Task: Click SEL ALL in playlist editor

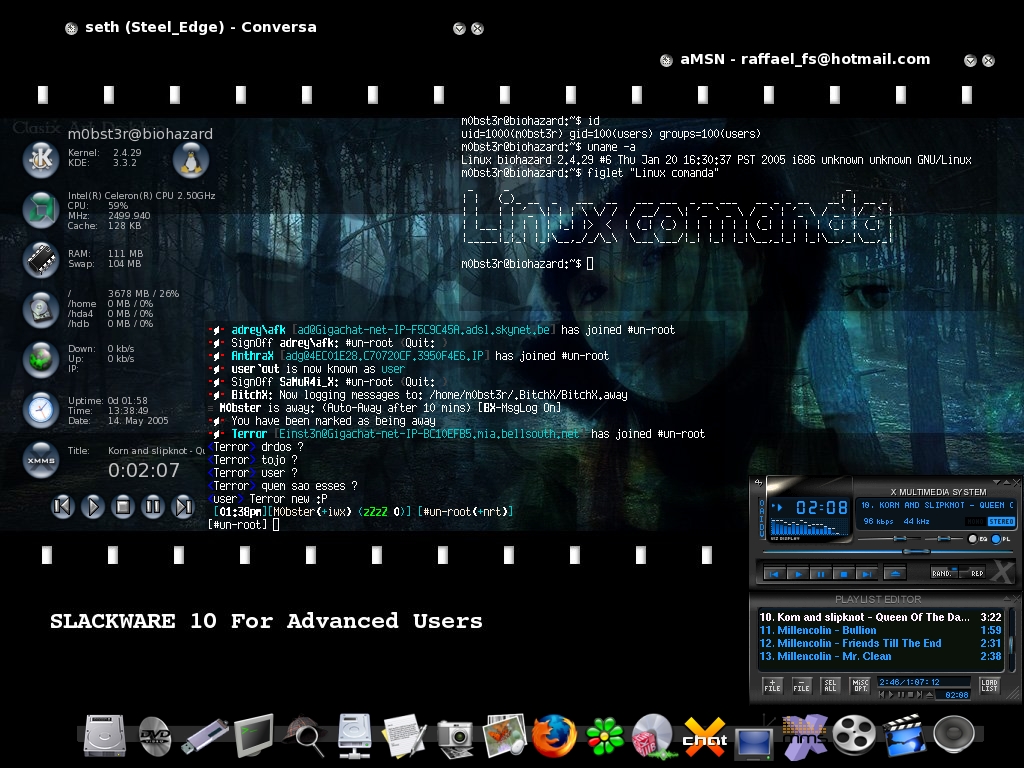Action: coord(830,685)
